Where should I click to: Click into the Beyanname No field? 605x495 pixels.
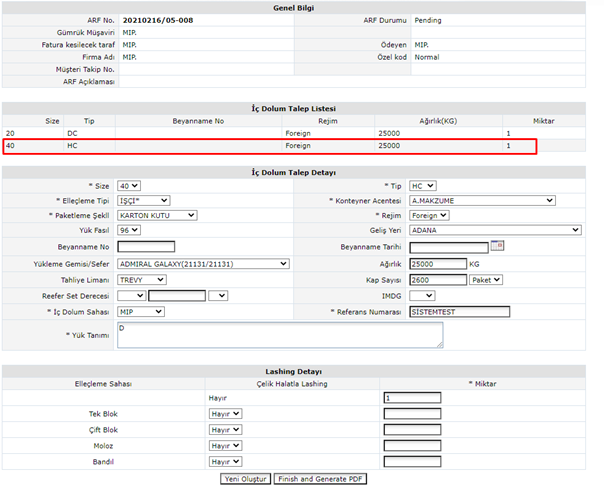point(145,247)
